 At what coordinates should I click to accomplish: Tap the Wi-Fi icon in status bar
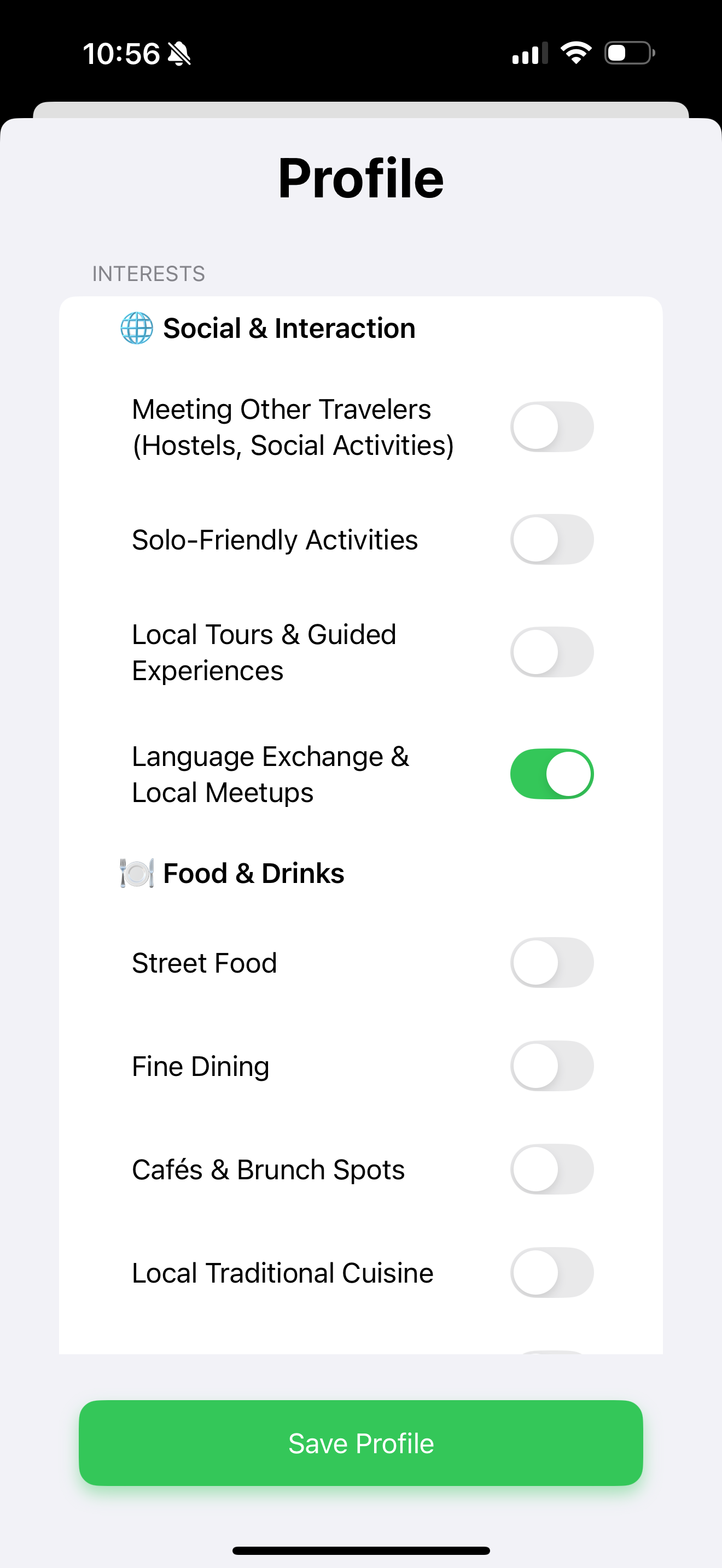pos(576,53)
